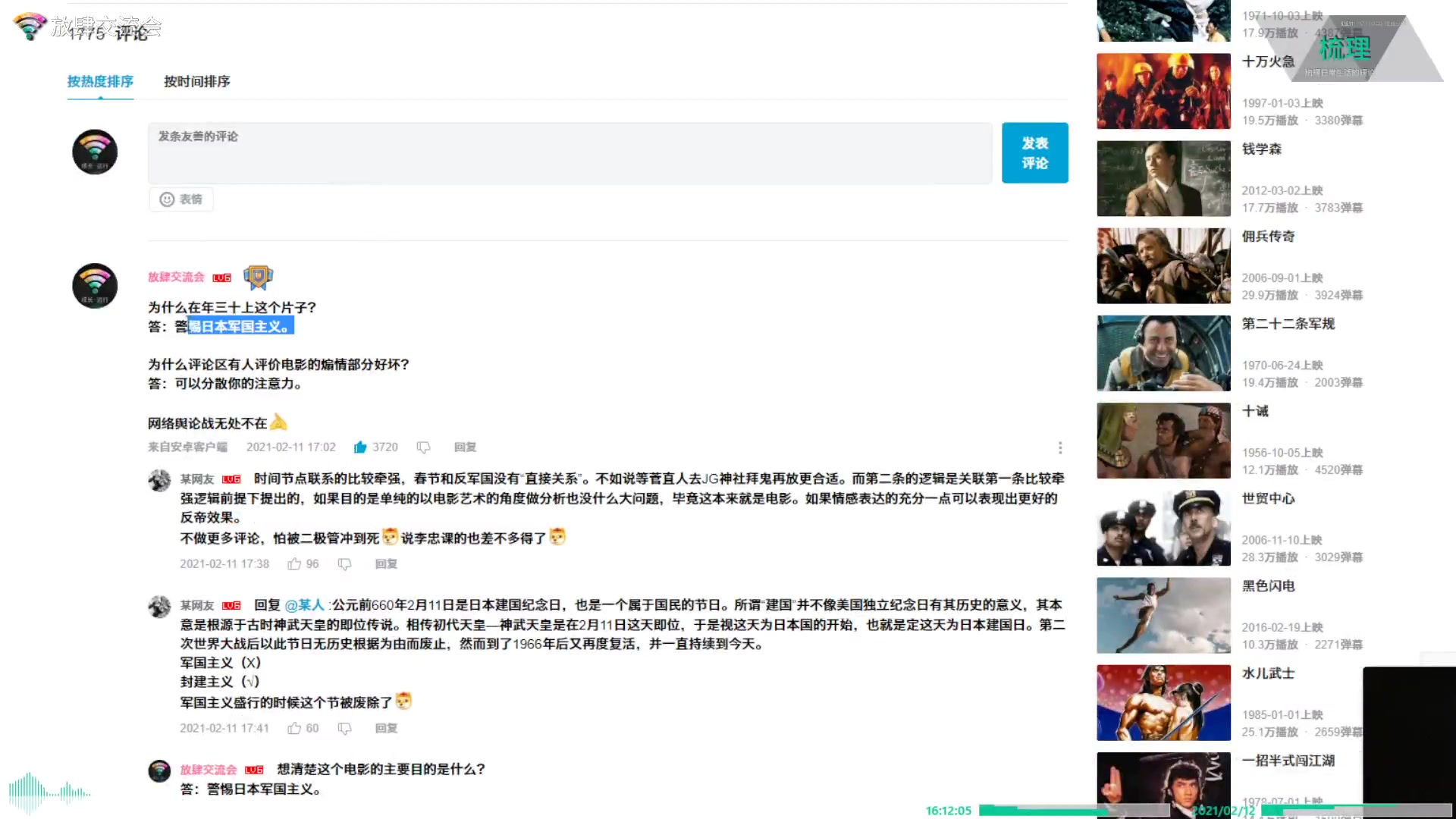
Task: Click the 水儿武士 title text
Action: coord(1268,673)
